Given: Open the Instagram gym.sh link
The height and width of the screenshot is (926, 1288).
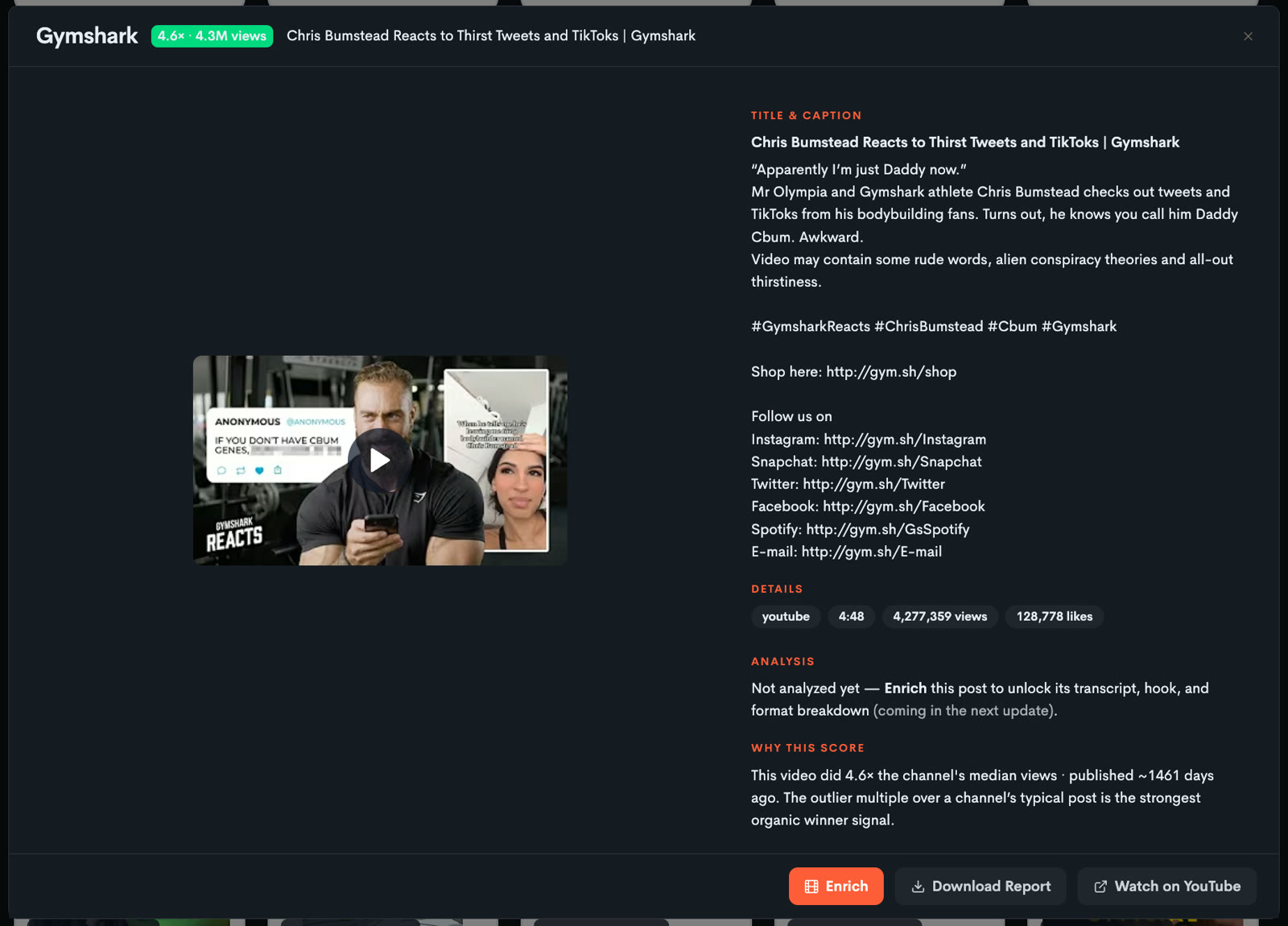Looking at the screenshot, I should (905, 439).
